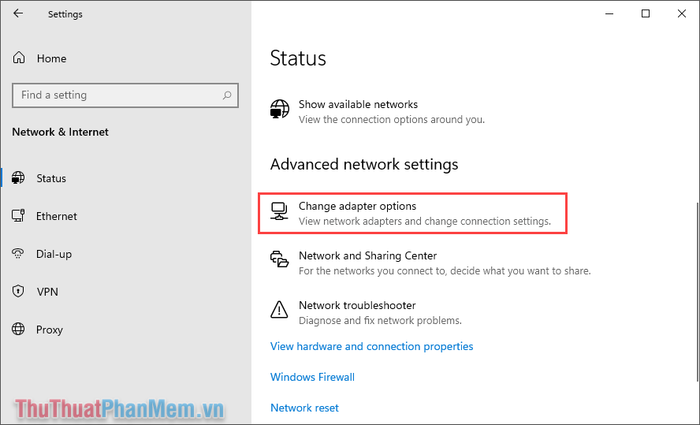Click the Dial-up icon in sidebar
This screenshot has width=700, height=425.
coord(18,254)
